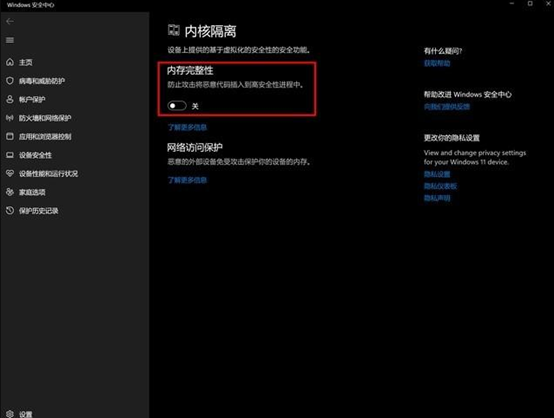This screenshot has height=418, width=554.
Task: Click the 内存完整性 heading
Action: point(190,70)
